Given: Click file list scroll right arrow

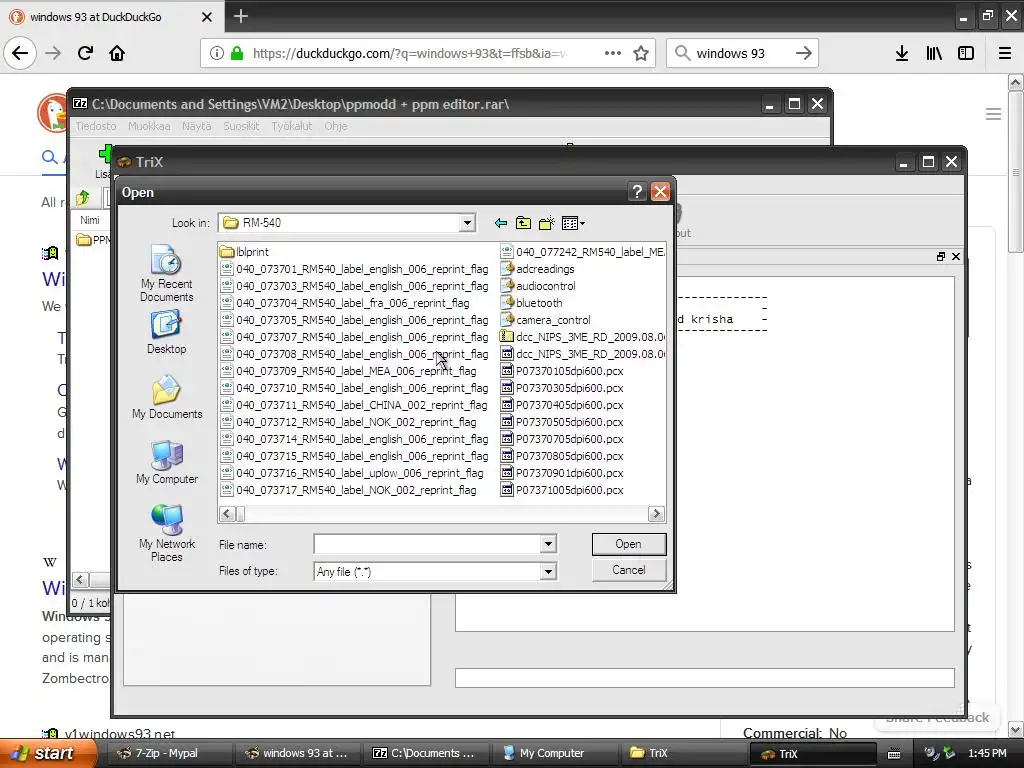Looking at the screenshot, I should point(656,514).
